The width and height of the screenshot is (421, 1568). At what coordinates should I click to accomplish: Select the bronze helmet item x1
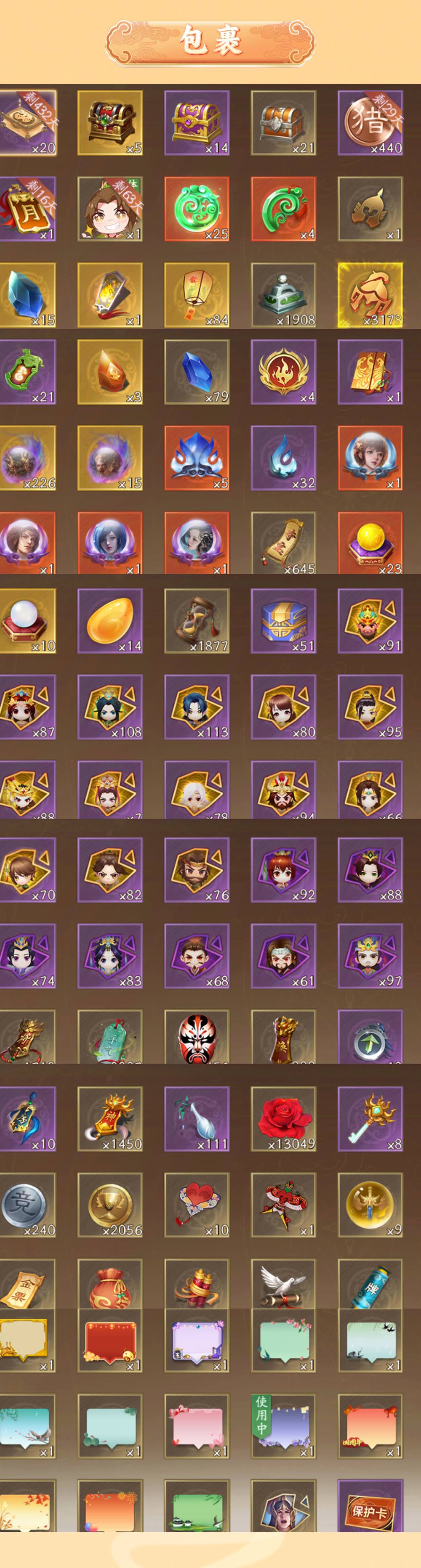370,209
